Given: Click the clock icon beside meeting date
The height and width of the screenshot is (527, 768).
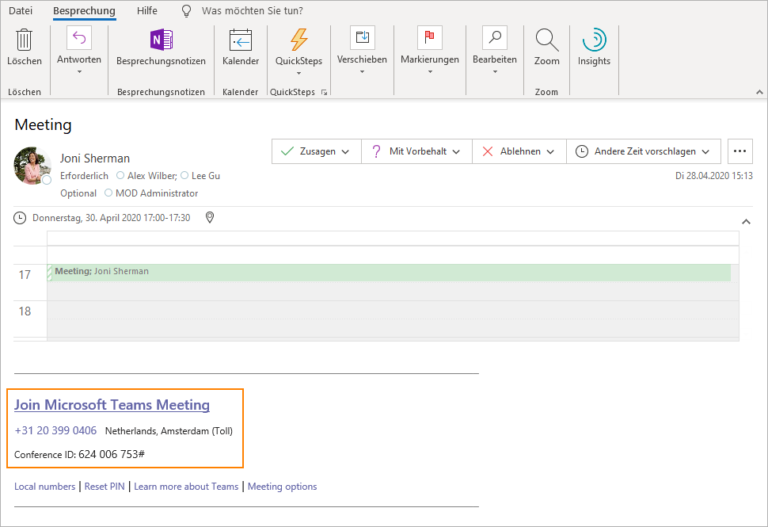Looking at the screenshot, I should (x=20, y=218).
